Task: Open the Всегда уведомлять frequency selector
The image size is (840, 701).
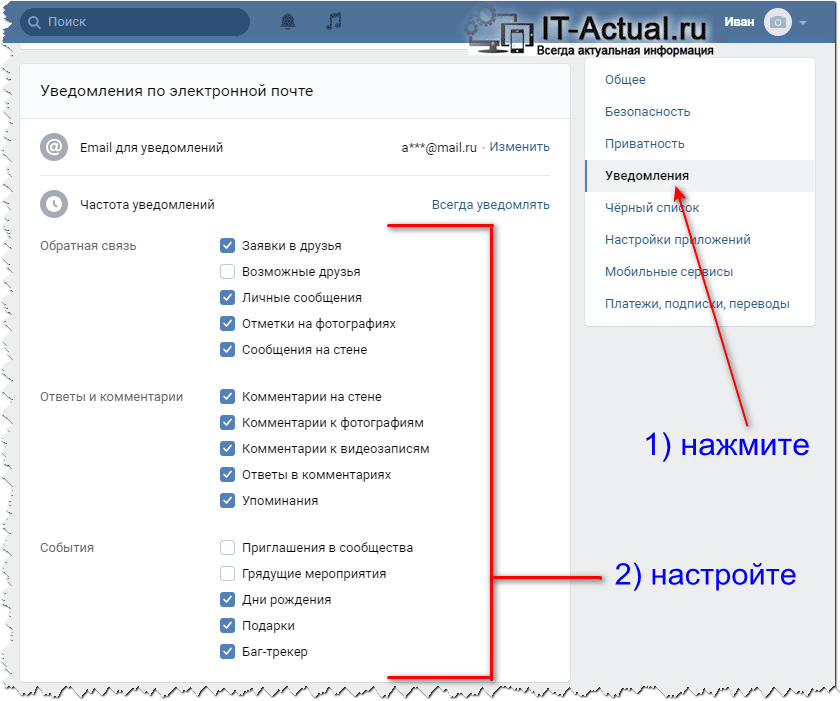Action: (x=490, y=205)
